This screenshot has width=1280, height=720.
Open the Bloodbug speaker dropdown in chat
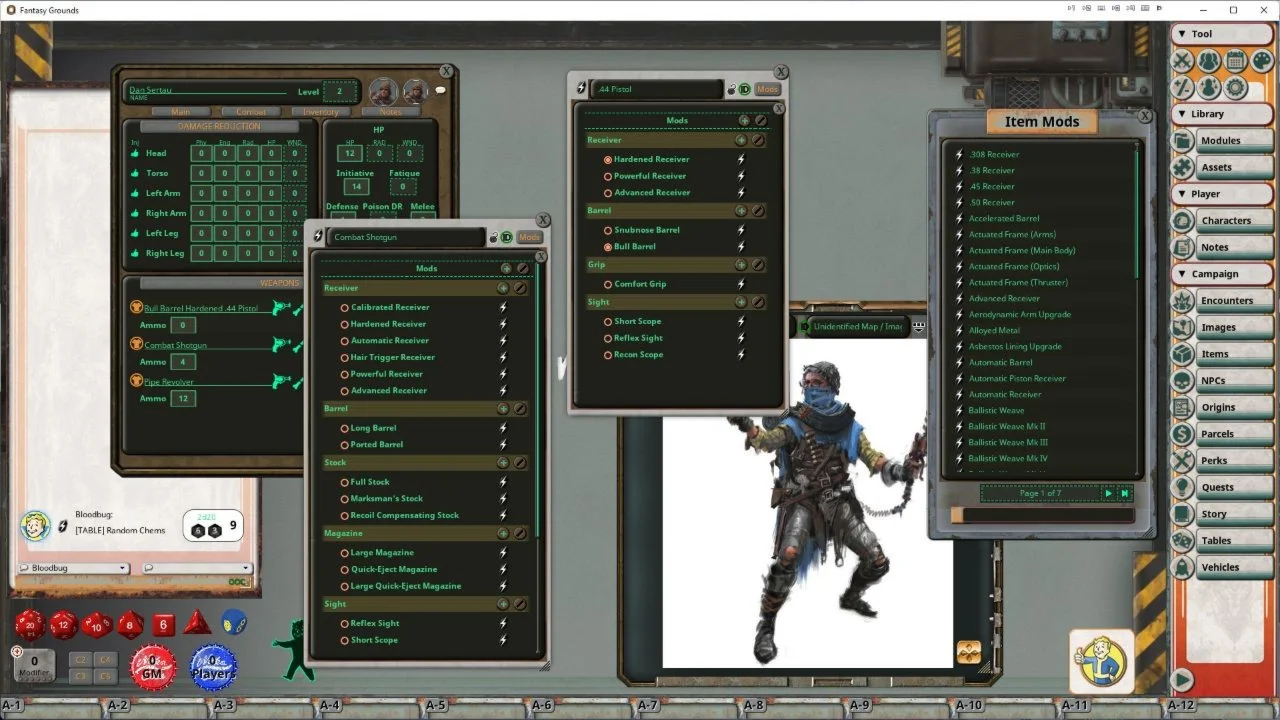pos(74,568)
